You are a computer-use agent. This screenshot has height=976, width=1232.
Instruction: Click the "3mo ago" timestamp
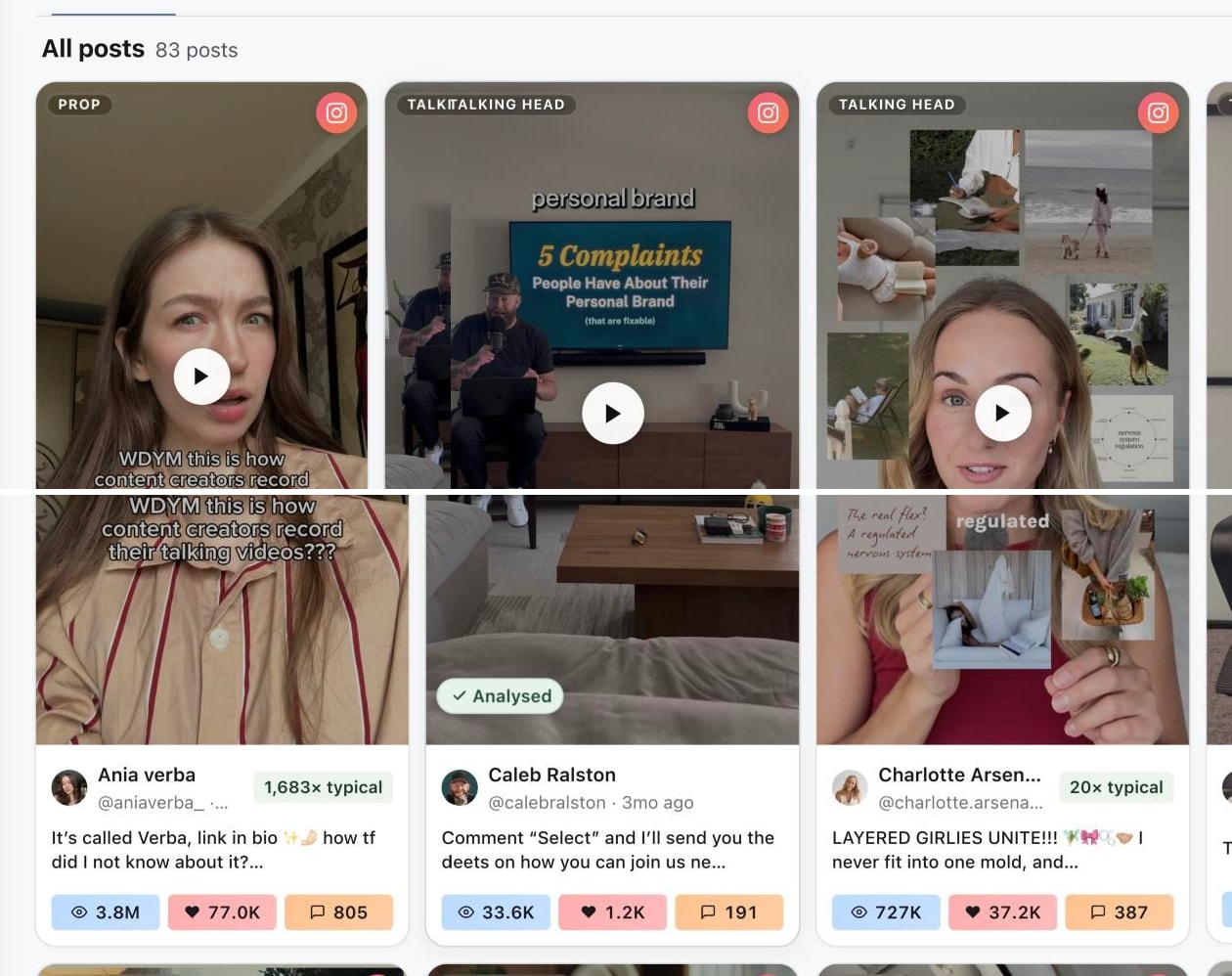tap(658, 803)
